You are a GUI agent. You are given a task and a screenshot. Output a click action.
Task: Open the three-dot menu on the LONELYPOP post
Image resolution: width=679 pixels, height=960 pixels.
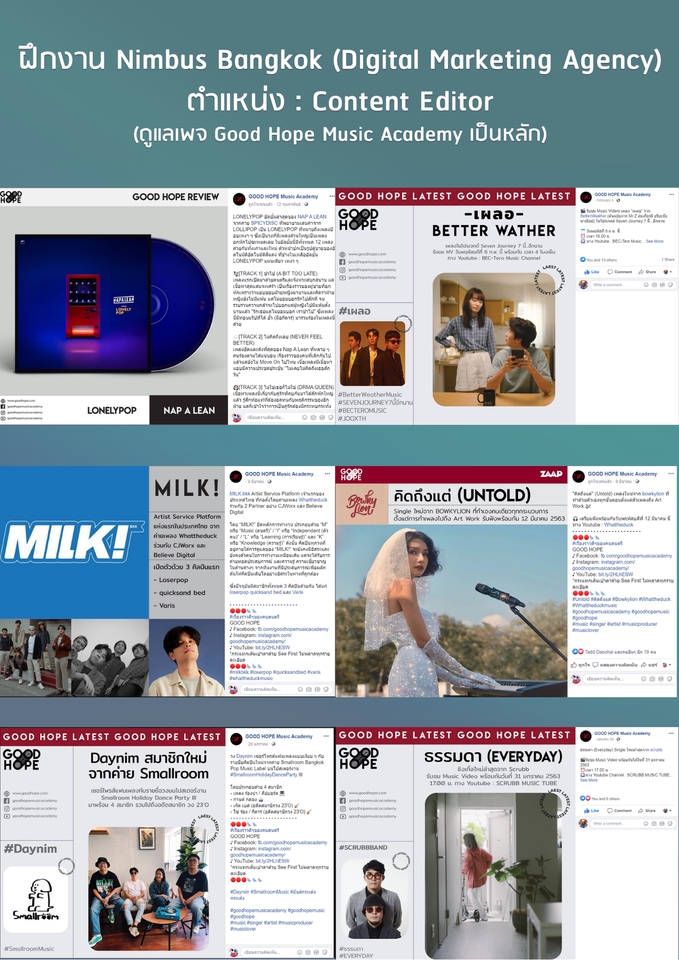click(x=333, y=196)
